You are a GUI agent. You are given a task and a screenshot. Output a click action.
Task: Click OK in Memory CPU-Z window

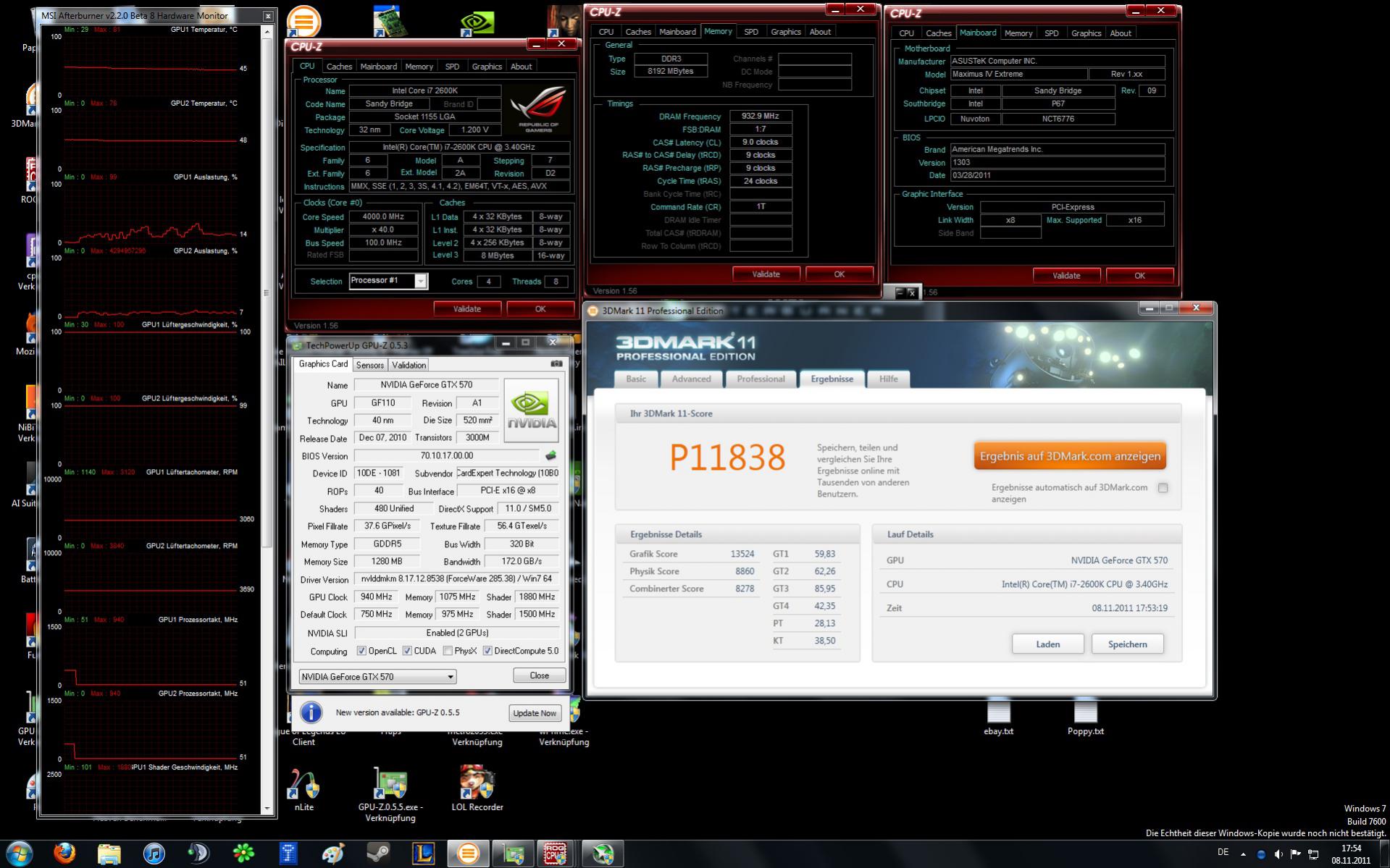(x=839, y=274)
